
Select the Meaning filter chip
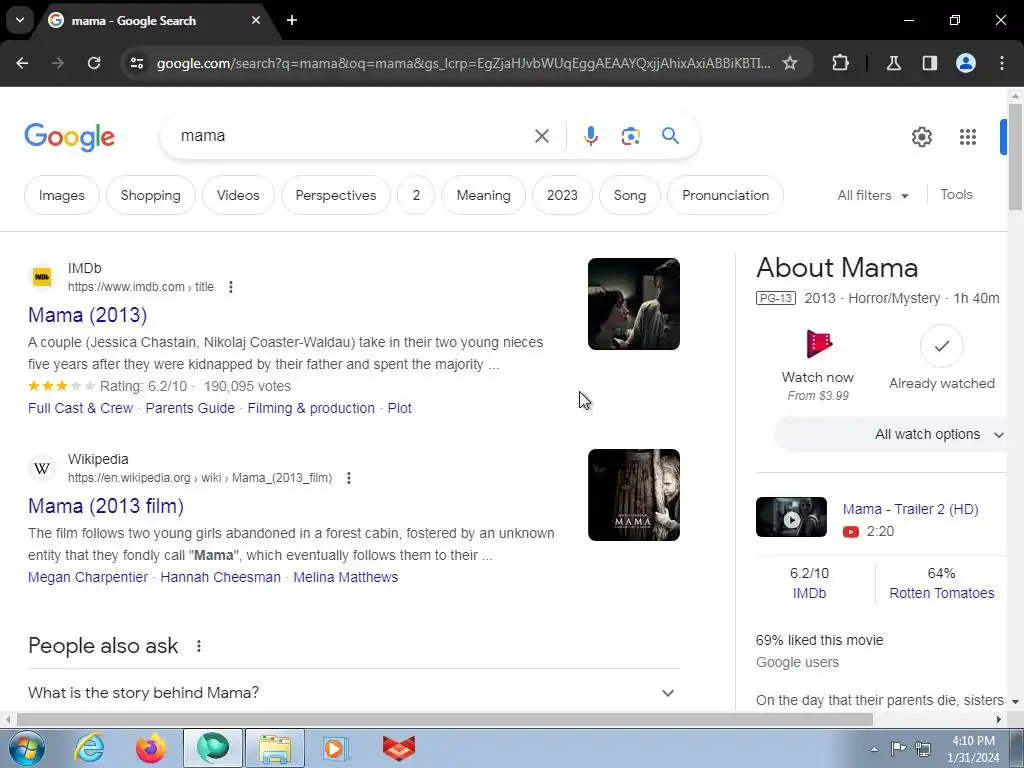[483, 195]
